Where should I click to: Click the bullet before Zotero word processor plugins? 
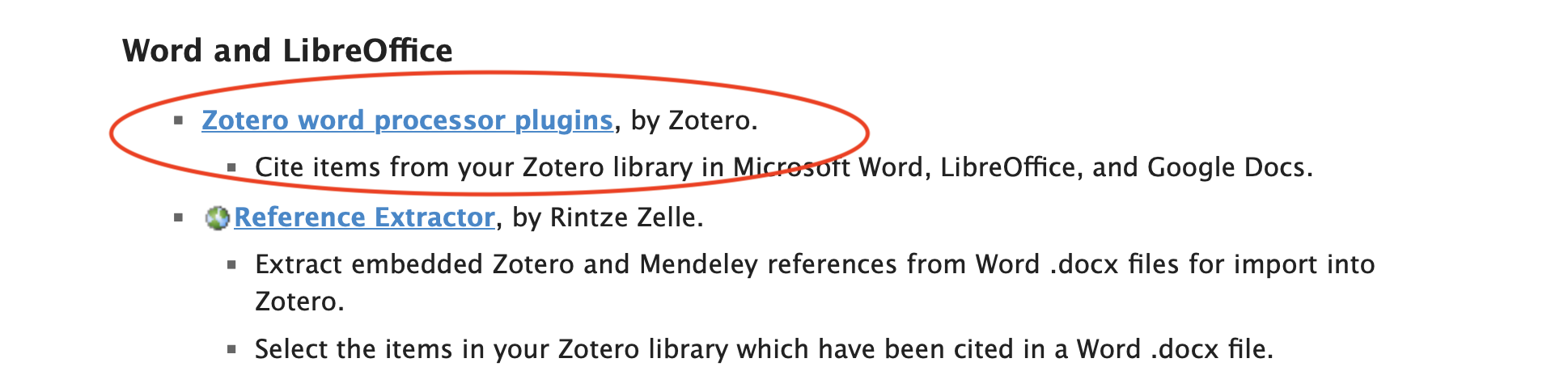[x=179, y=120]
